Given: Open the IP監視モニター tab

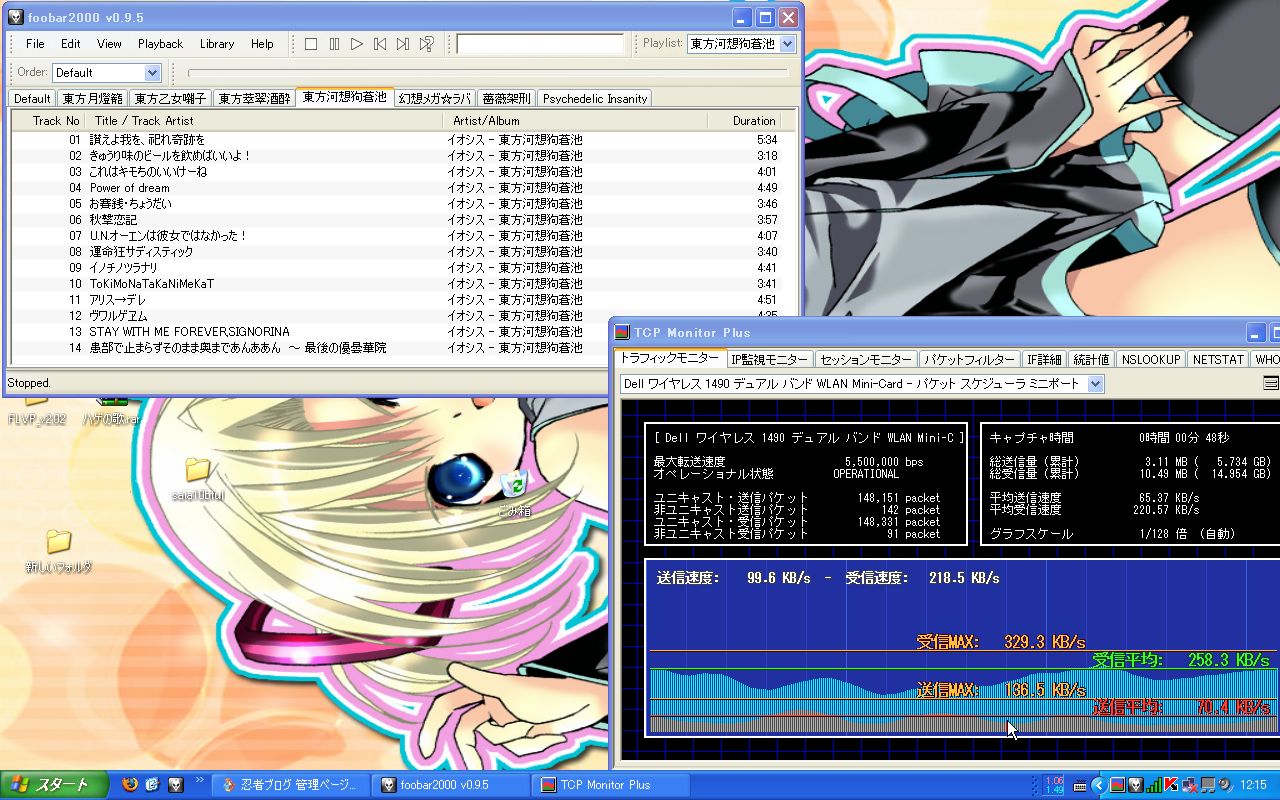Looking at the screenshot, I should pos(769,359).
